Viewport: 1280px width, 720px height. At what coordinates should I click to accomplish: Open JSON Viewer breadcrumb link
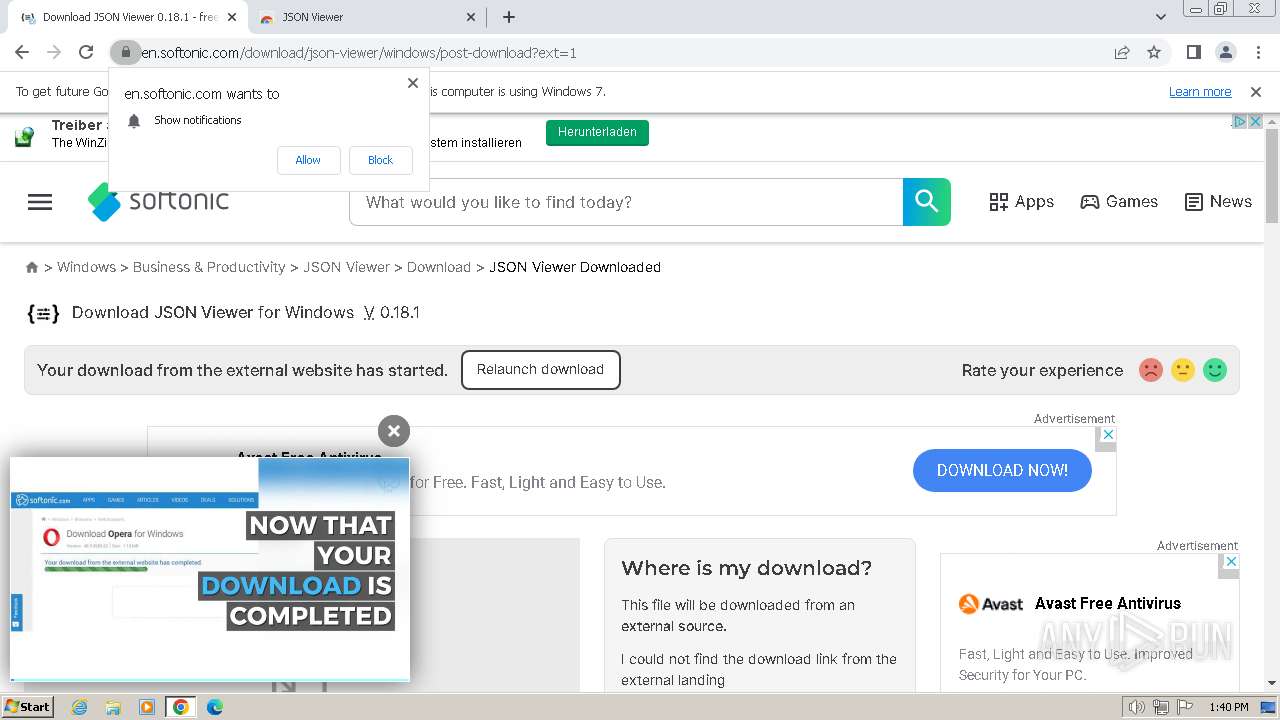click(x=346, y=267)
